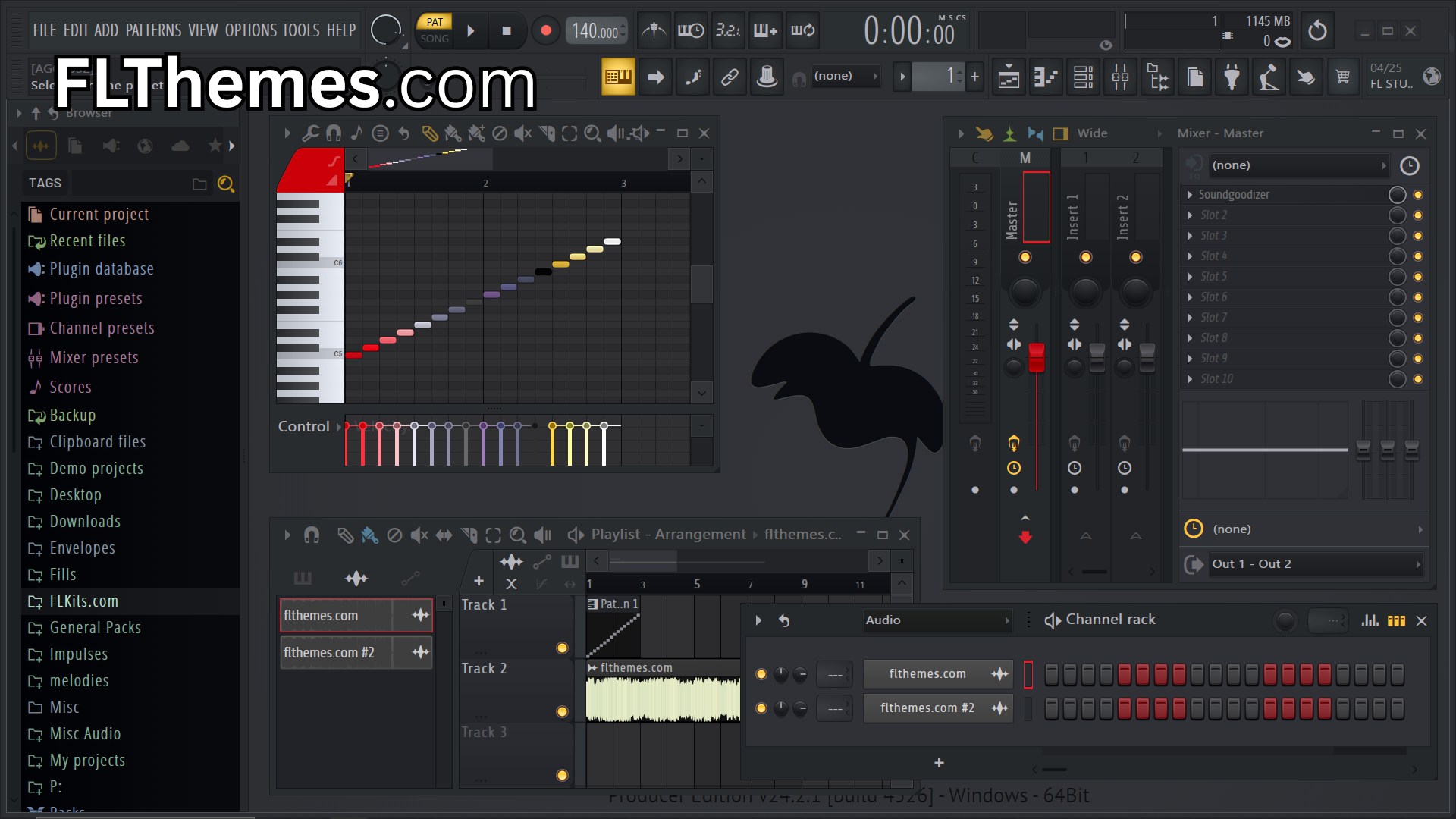Click the flthemes.com #2 channel button in rack
The height and width of the screenshot is (819, 1456).
tap(938, 708)
